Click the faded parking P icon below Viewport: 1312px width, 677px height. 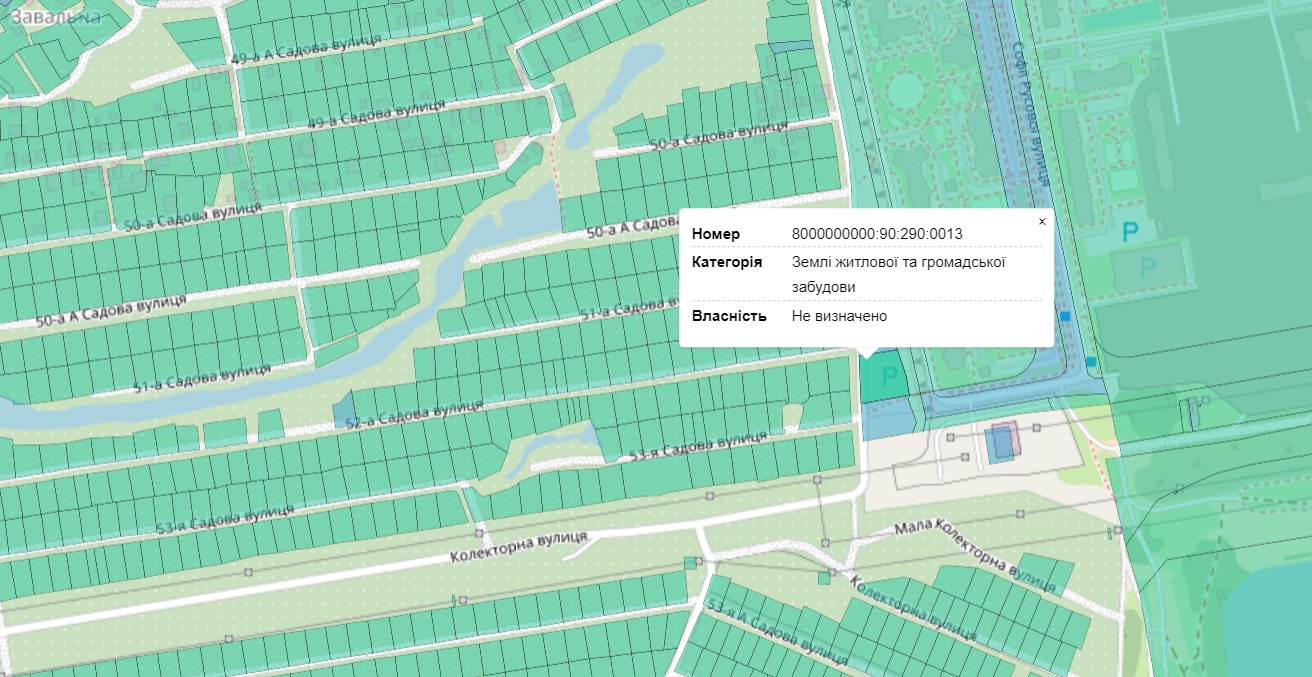pyautogui.click(x=1148, y=267)
